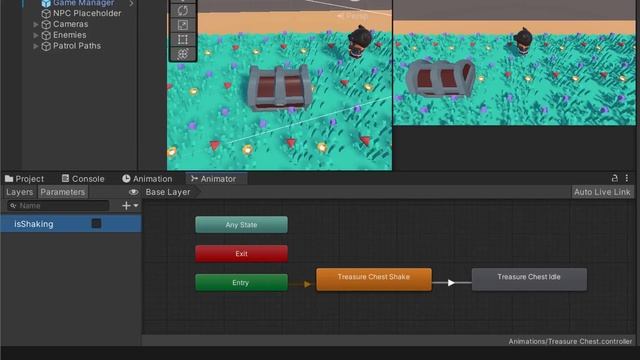Select the combined Transform tool
Screen dimensions: 640x360
pyautogui.click(x=182, y=54)
